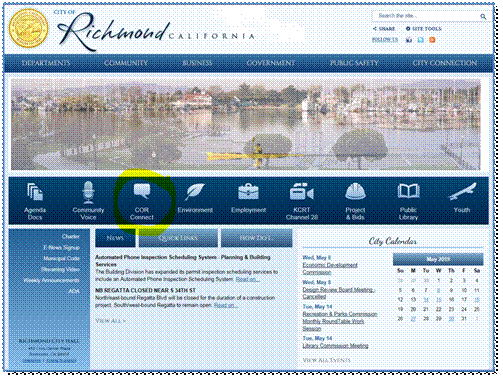
Task: Click inside the Search the site field
Action: (426, 16)
